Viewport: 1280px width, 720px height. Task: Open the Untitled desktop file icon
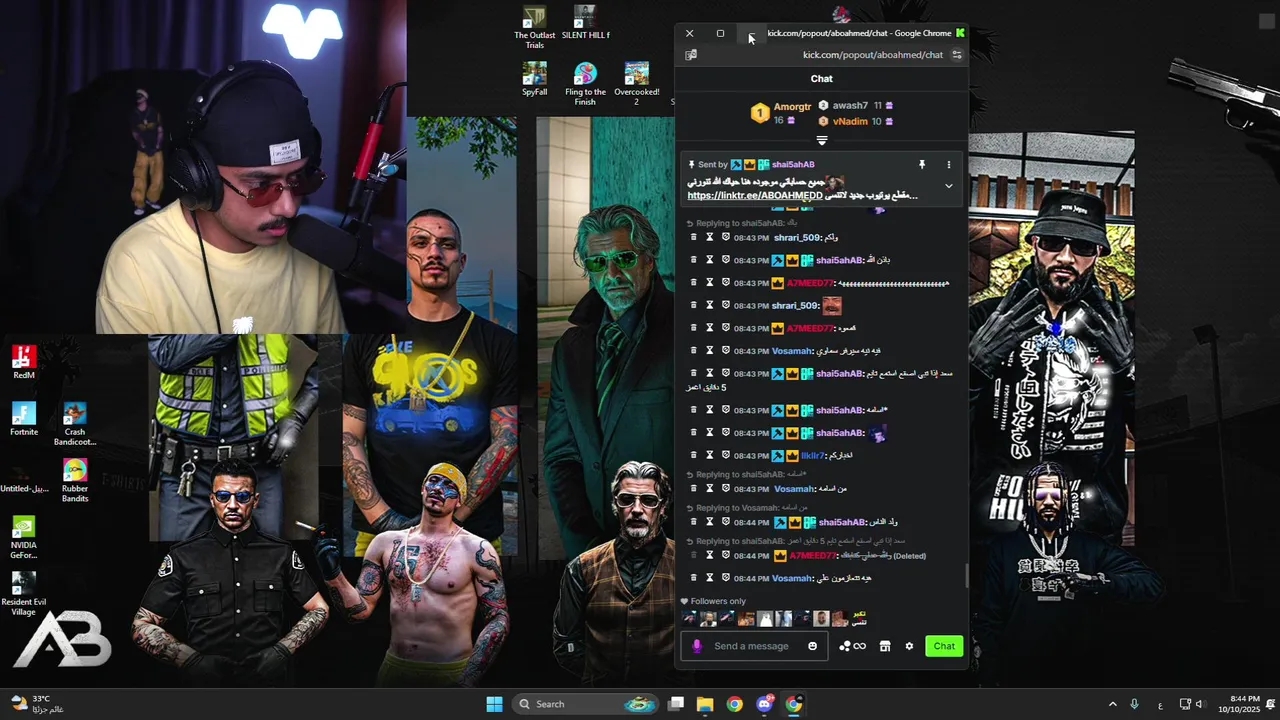pos(24,480)
